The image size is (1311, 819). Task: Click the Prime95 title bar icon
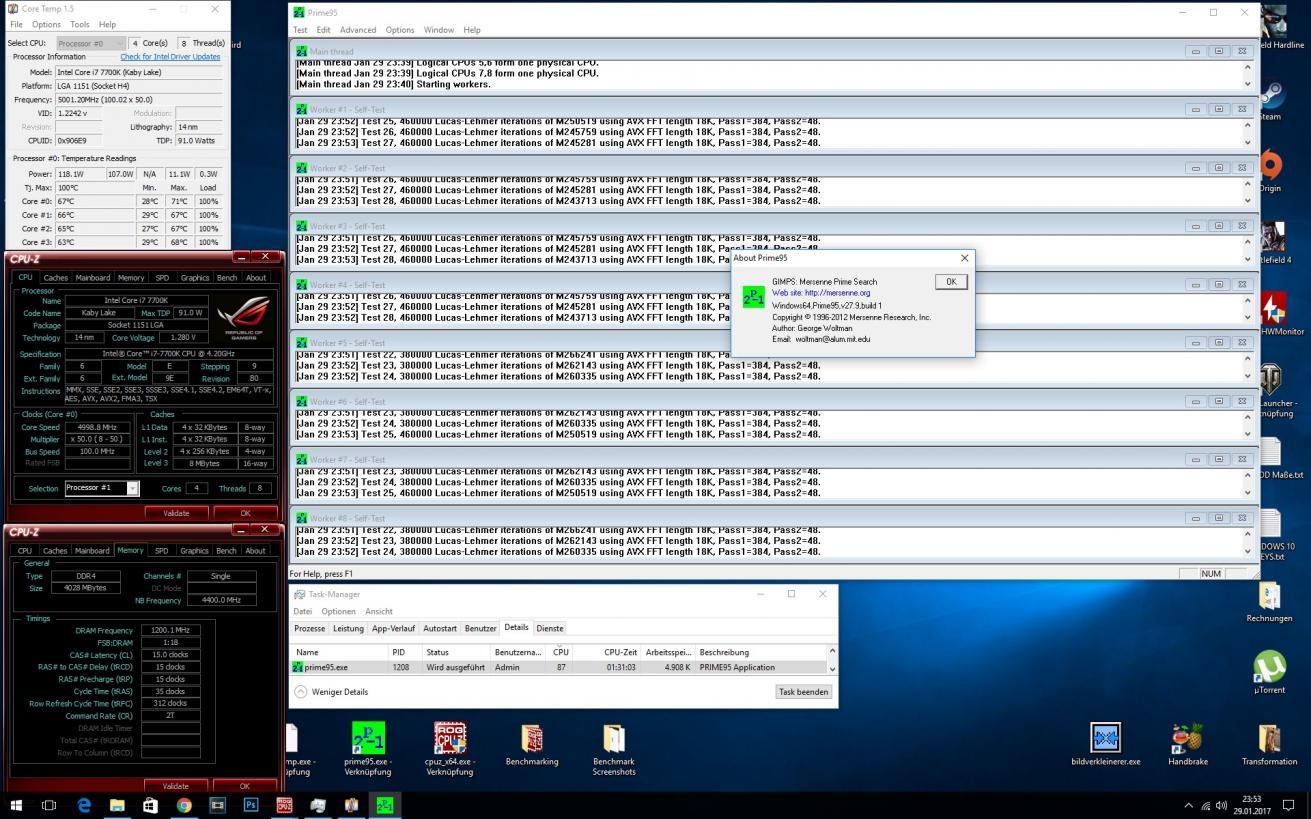click(x=300, y=13)
